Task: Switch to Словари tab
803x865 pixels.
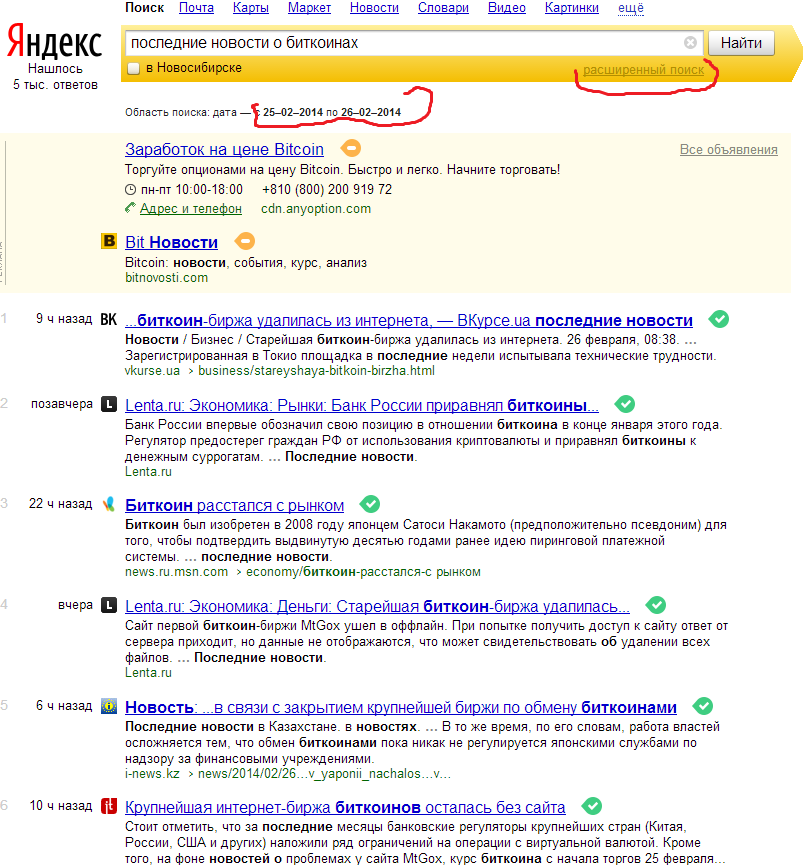Action: (443, 8)
